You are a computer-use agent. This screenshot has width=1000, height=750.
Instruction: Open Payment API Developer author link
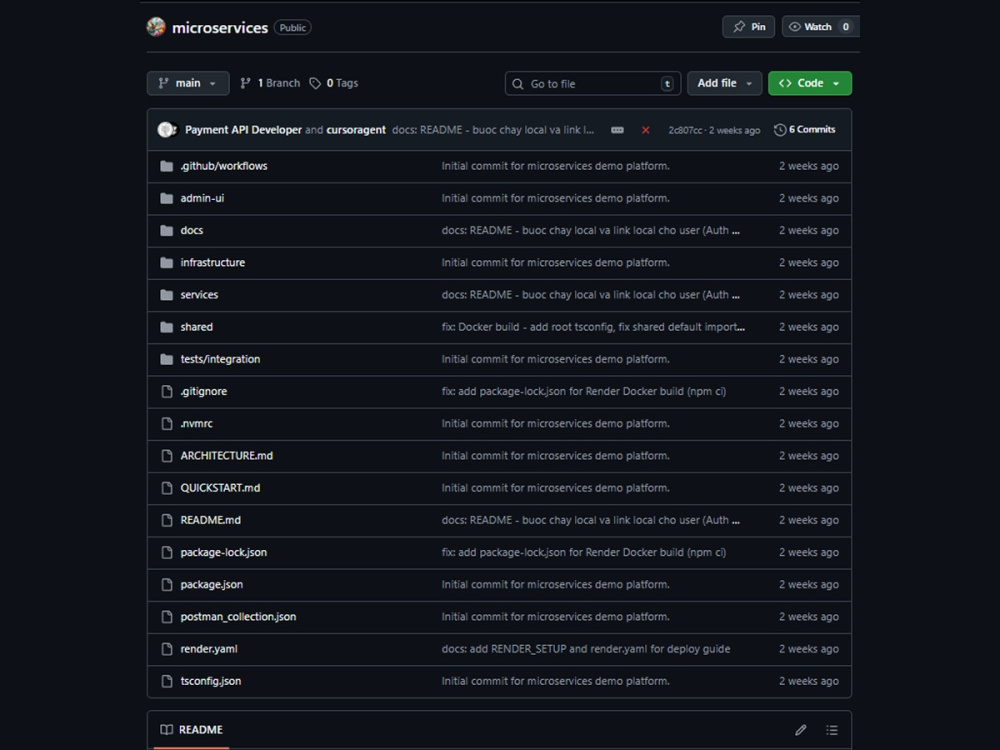(x=243, y=129)
